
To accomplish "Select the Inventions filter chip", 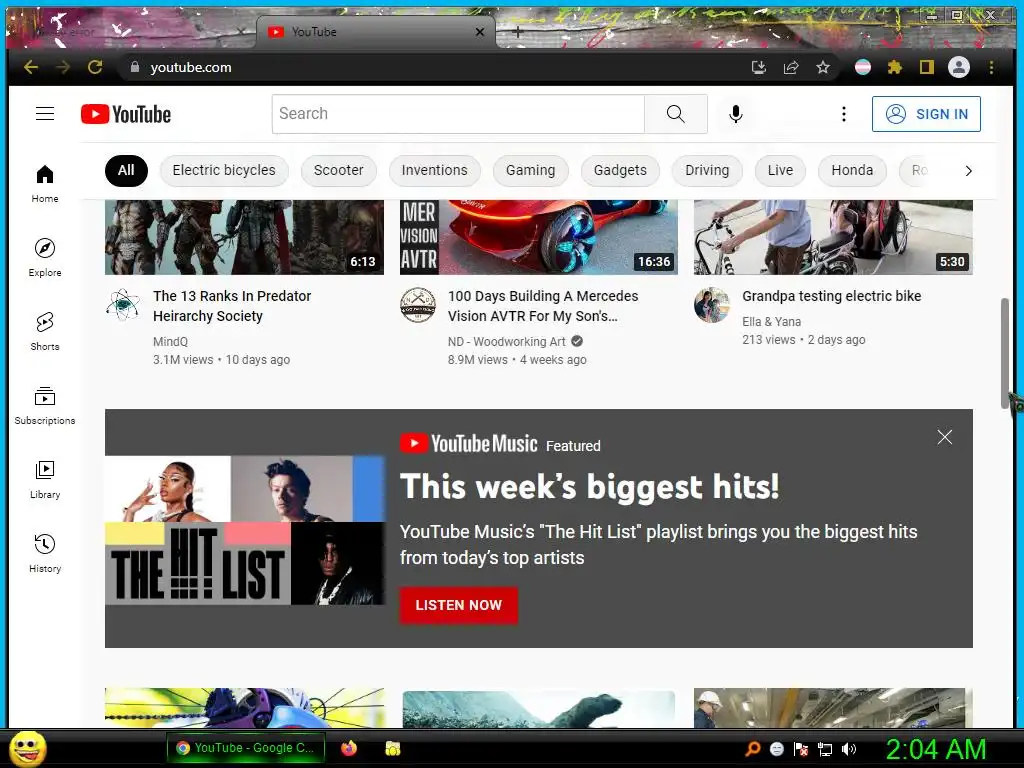I will [434, 170].
